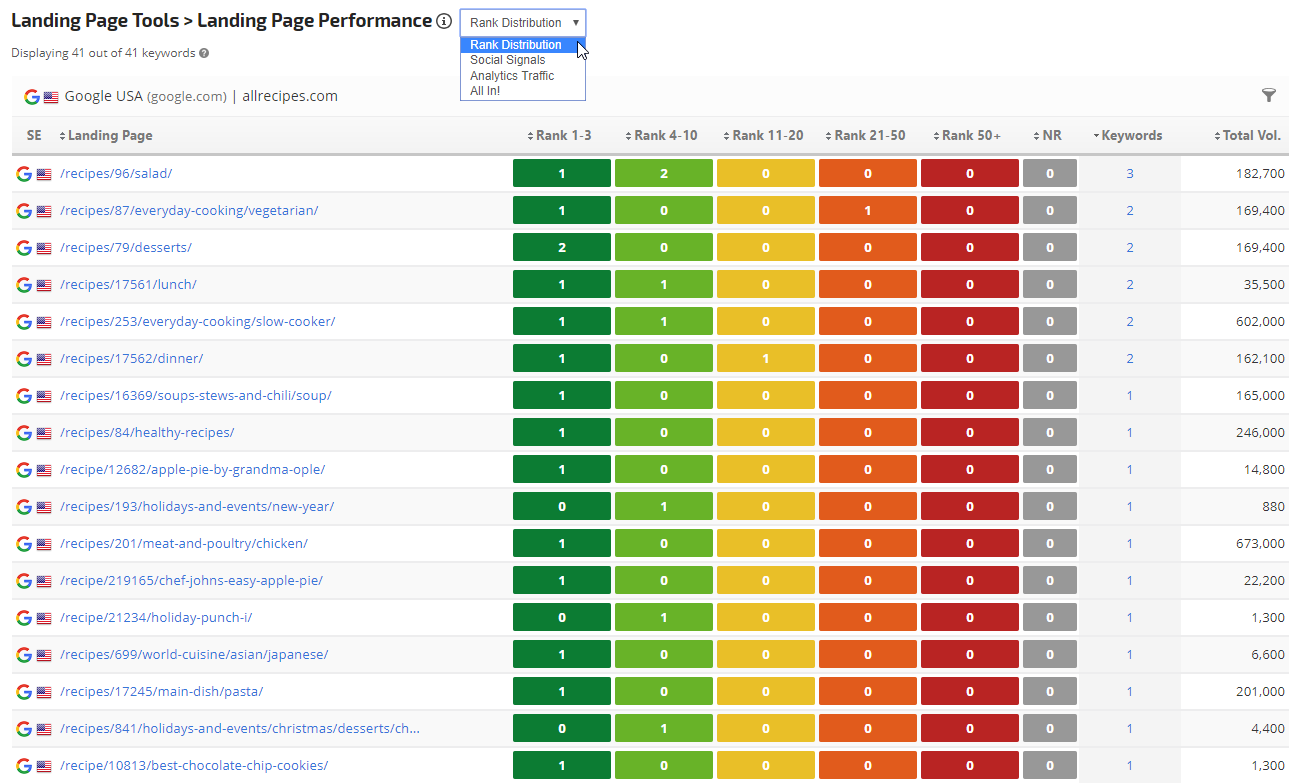Click keyword count 3 in salad row
The height and width of the screenshot is (783, 1303).
point(1130,174)
